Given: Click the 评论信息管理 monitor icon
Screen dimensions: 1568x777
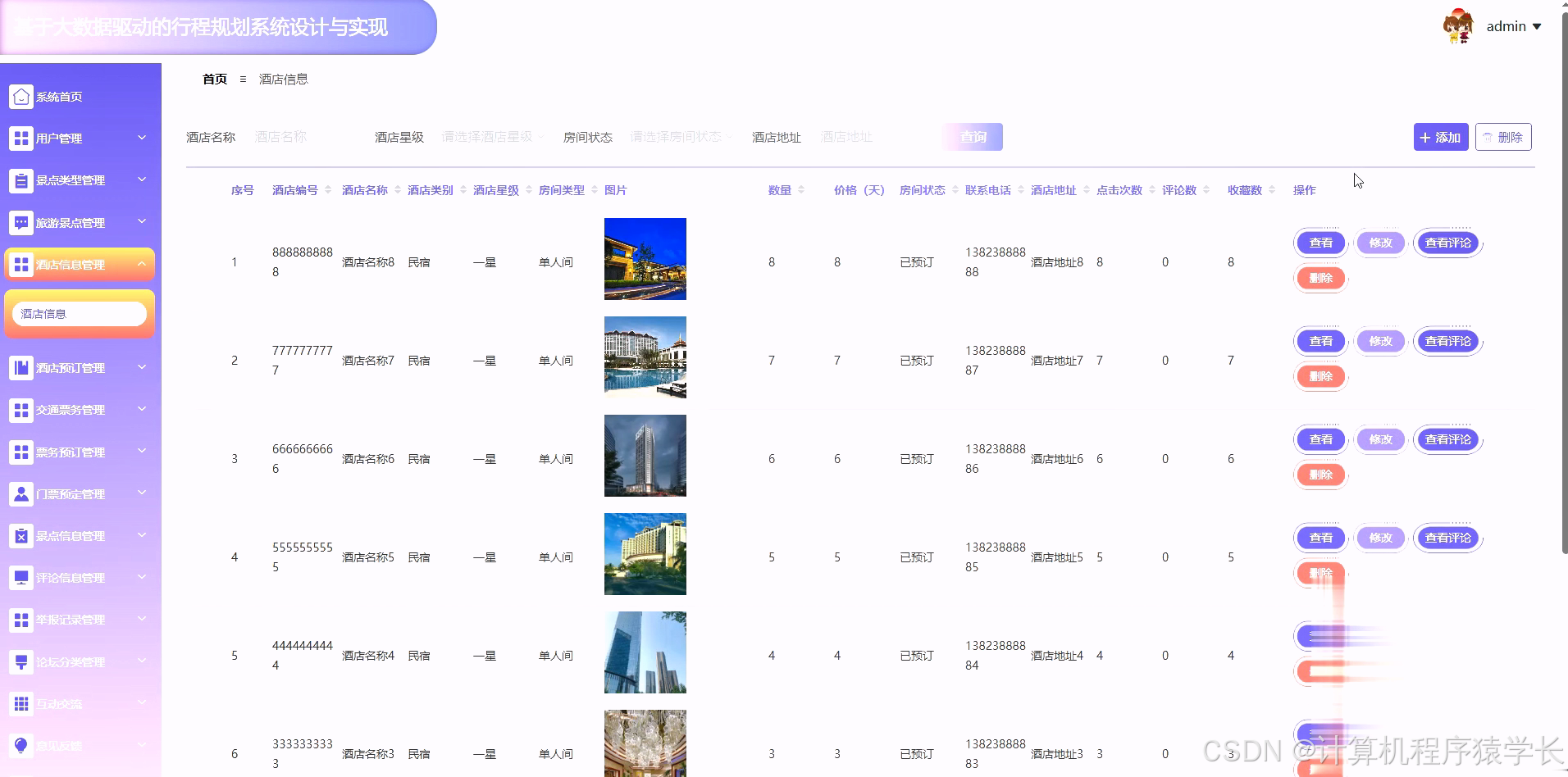Looking at the screenshot, I should [21, 578].
